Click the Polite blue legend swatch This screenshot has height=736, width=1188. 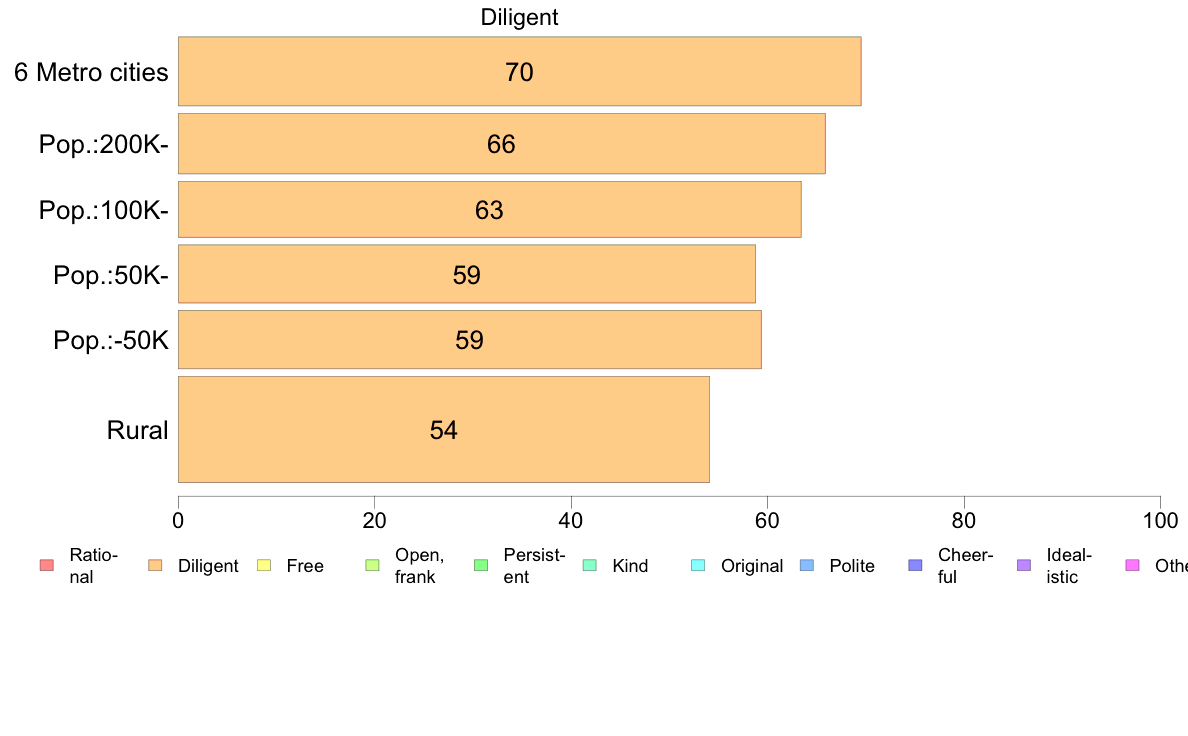click(x=807, y=565)
